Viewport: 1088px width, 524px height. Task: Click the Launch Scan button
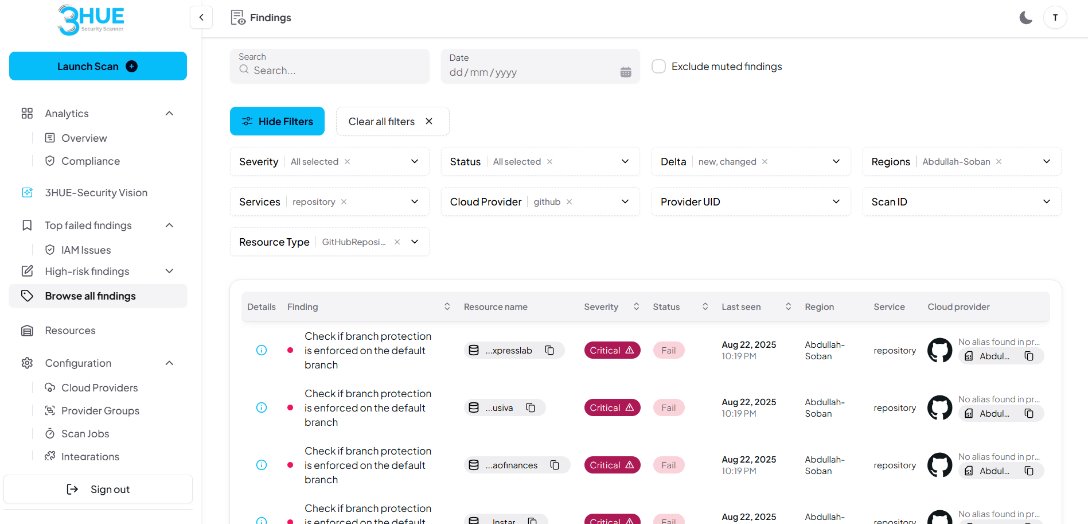click(98, 66)
